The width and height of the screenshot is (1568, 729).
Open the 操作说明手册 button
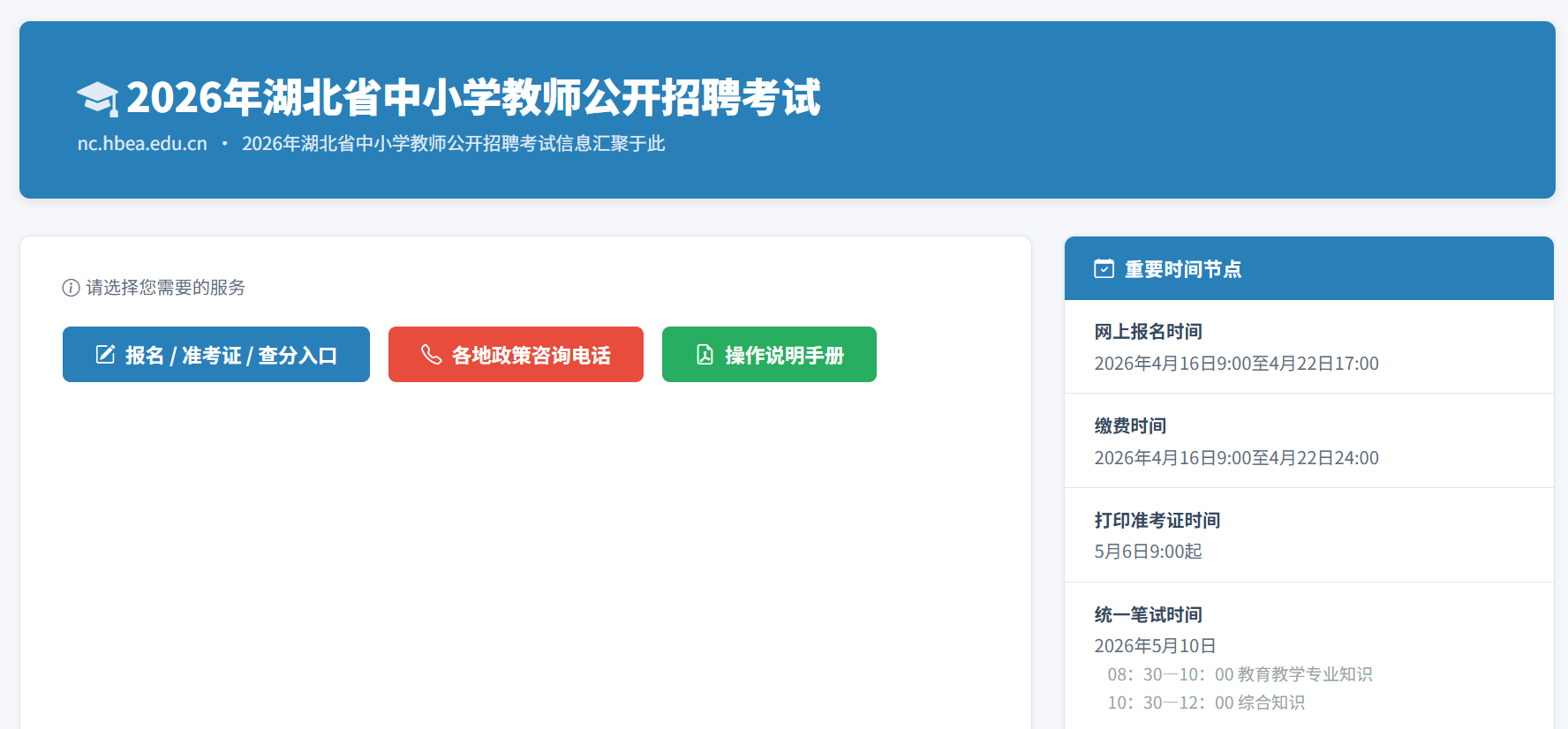(769, 355)
